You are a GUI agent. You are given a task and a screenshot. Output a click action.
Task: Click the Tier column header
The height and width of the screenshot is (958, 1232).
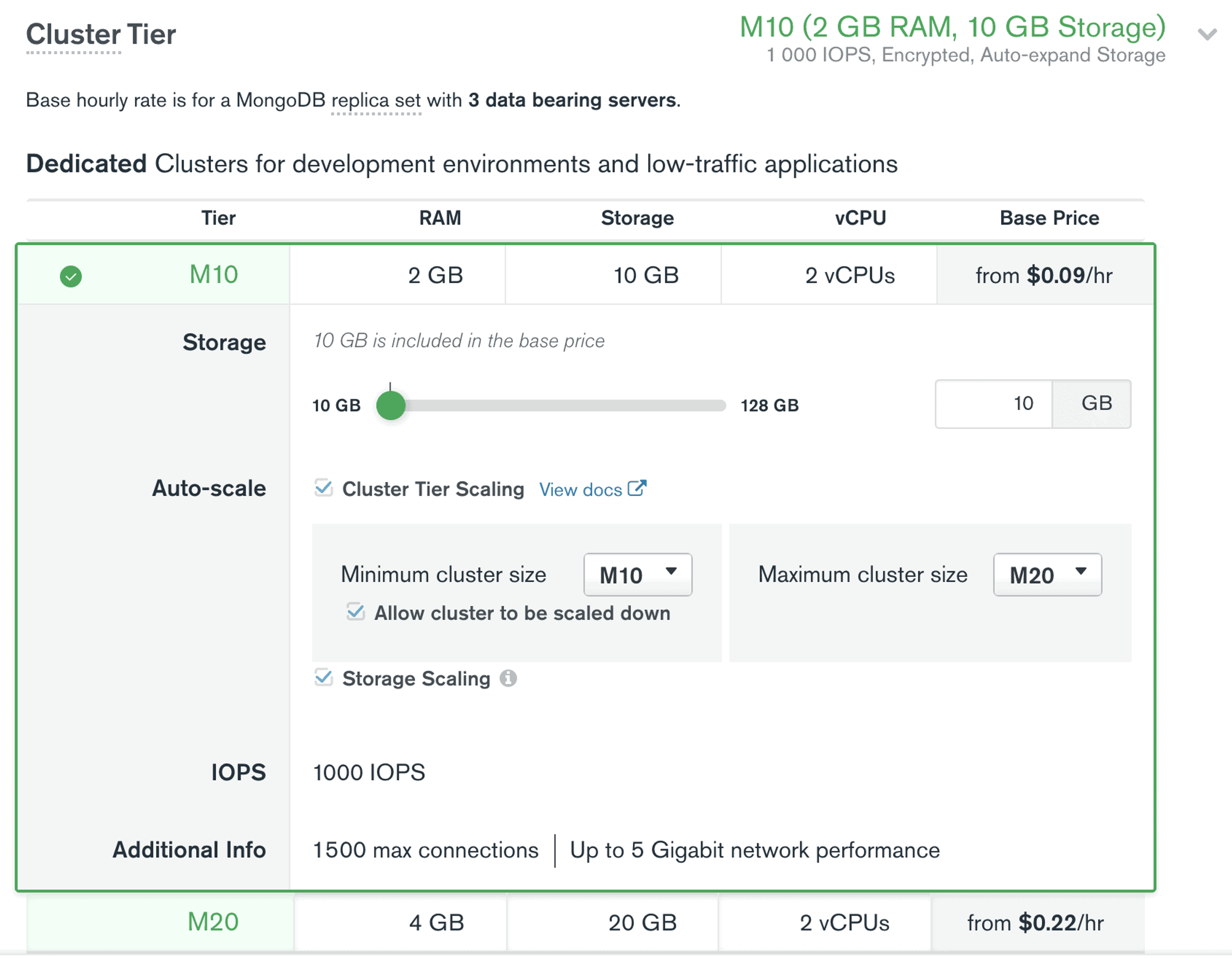pyautogui.click(x=218, y=218)
